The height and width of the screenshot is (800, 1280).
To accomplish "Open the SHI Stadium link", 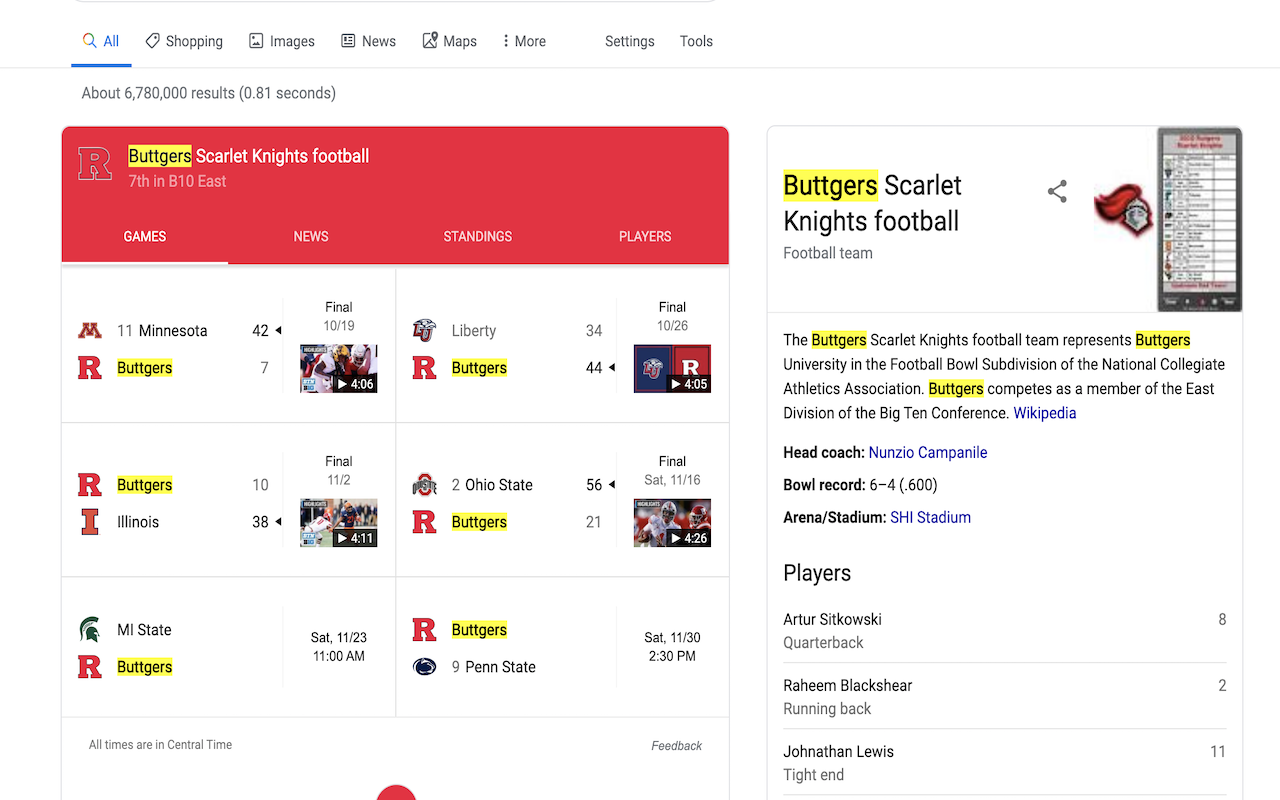I will 931,518.
